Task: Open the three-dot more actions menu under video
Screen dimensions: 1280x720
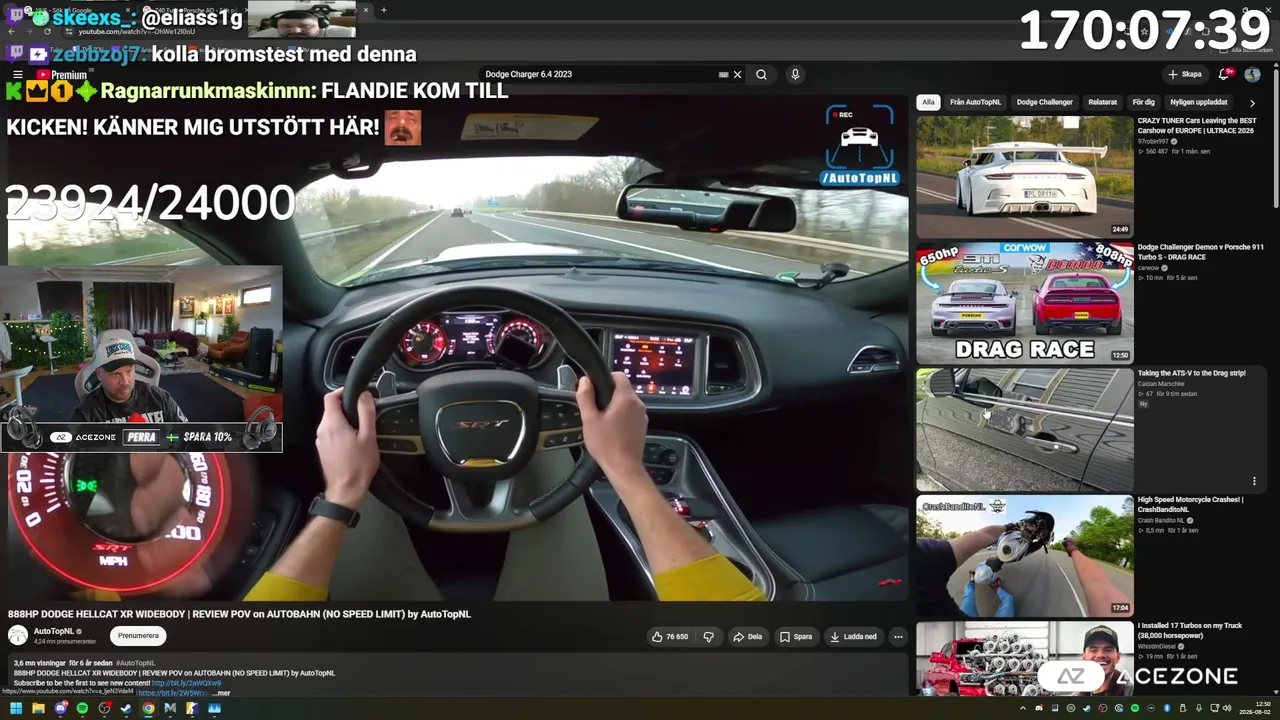Action: click(x=898, y=636)
